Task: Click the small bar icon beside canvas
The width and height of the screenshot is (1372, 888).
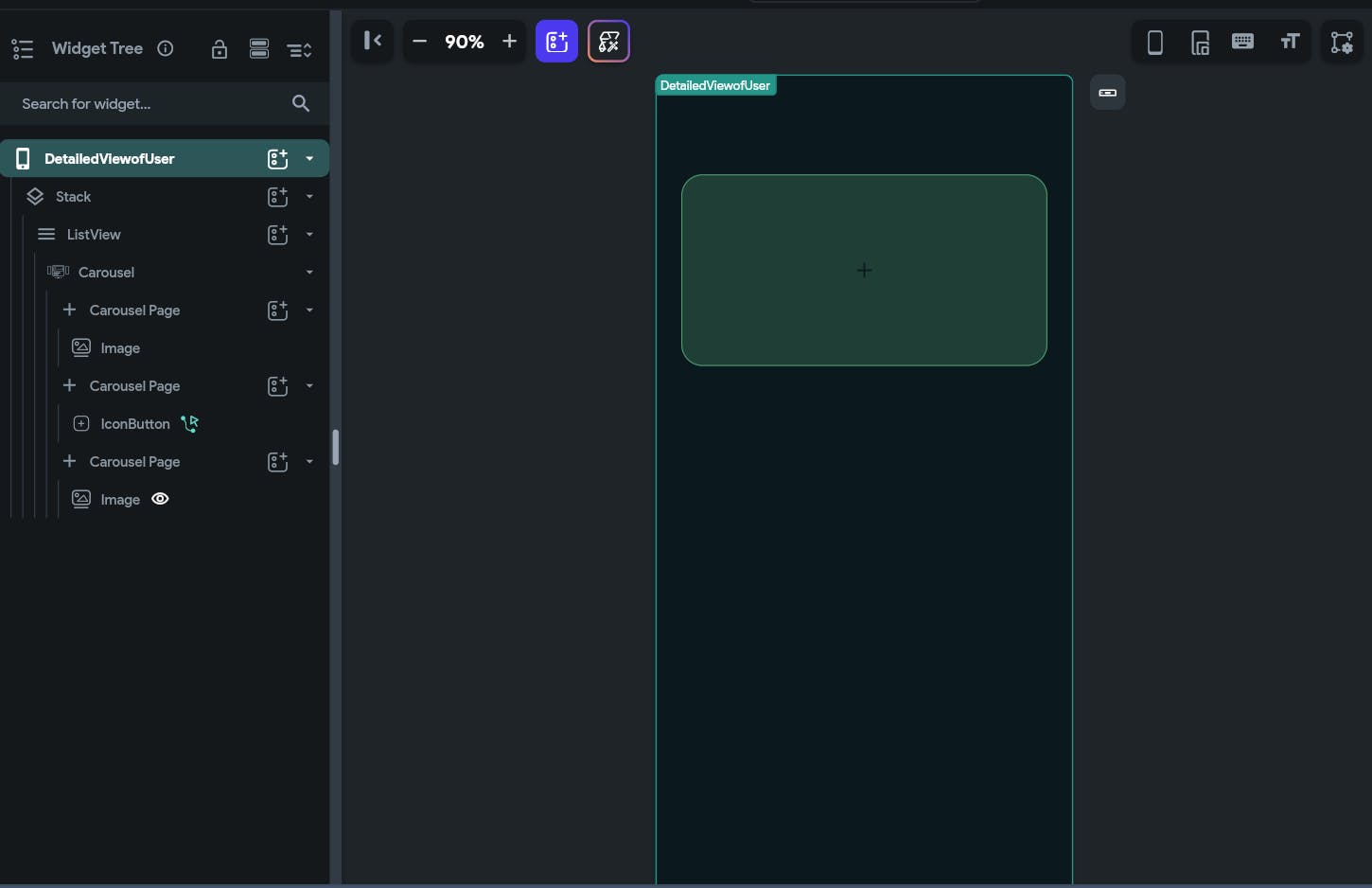Action: 1108,93
